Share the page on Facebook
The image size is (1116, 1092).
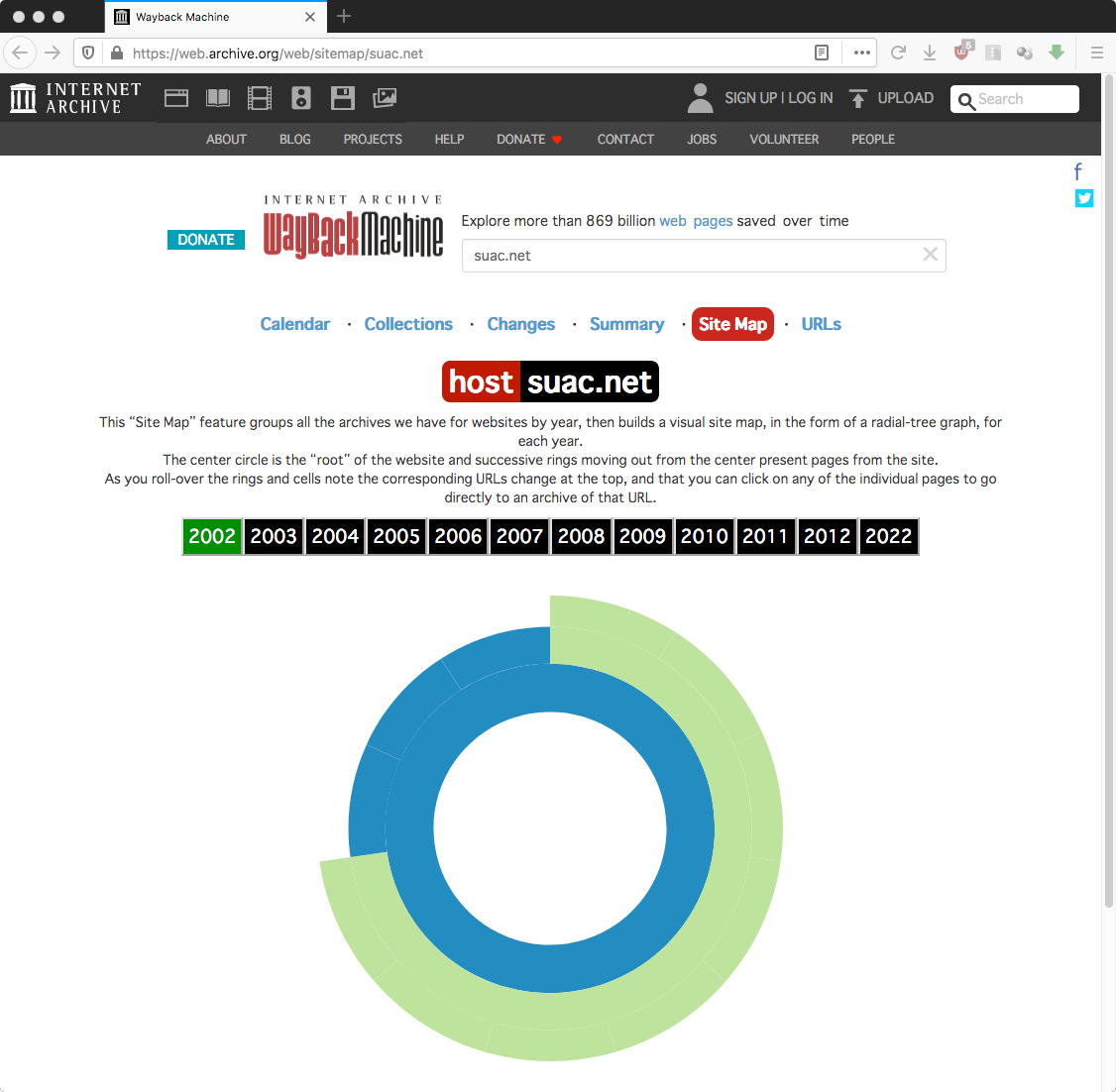click(x=1078, y=171)
